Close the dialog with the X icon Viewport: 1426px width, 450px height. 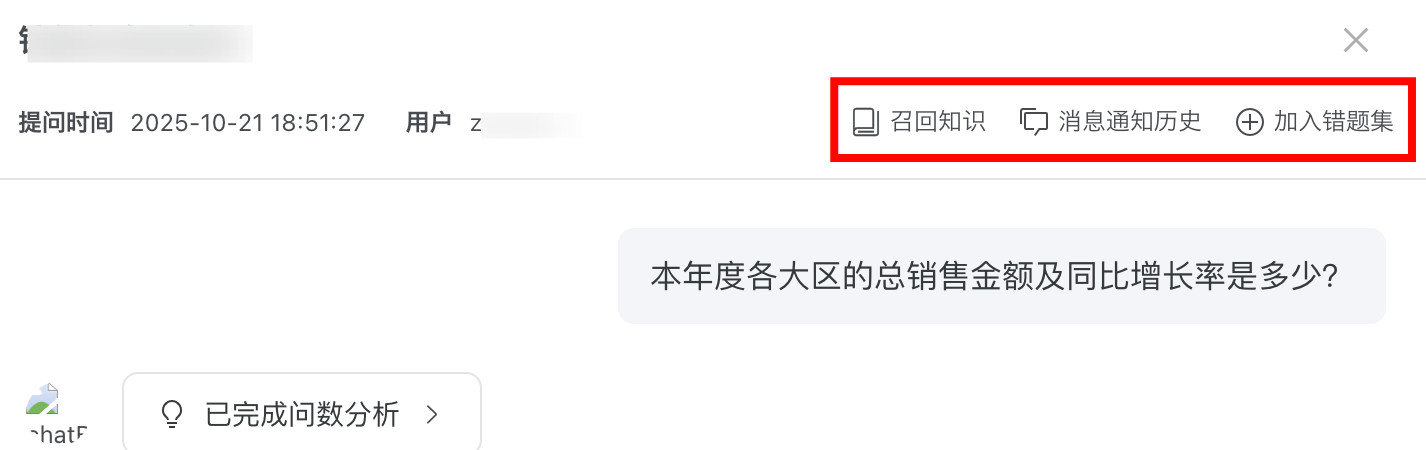coord(1356,40)
